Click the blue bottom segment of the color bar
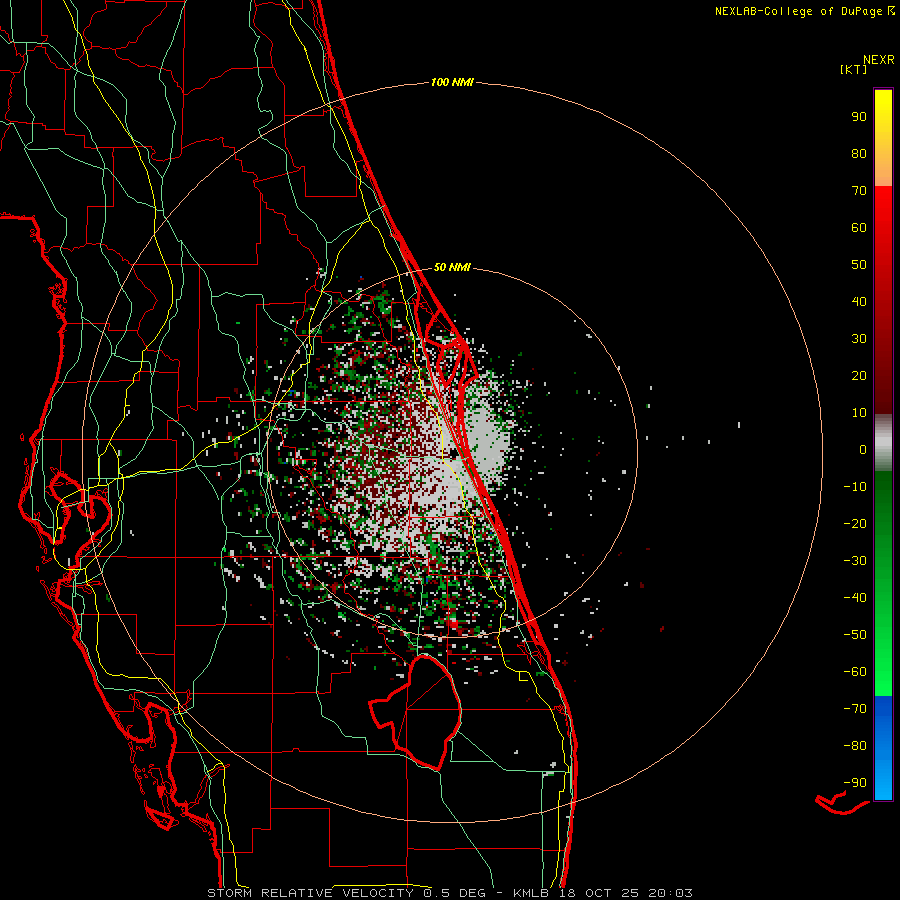900x900 pixels. coord(883,748)
